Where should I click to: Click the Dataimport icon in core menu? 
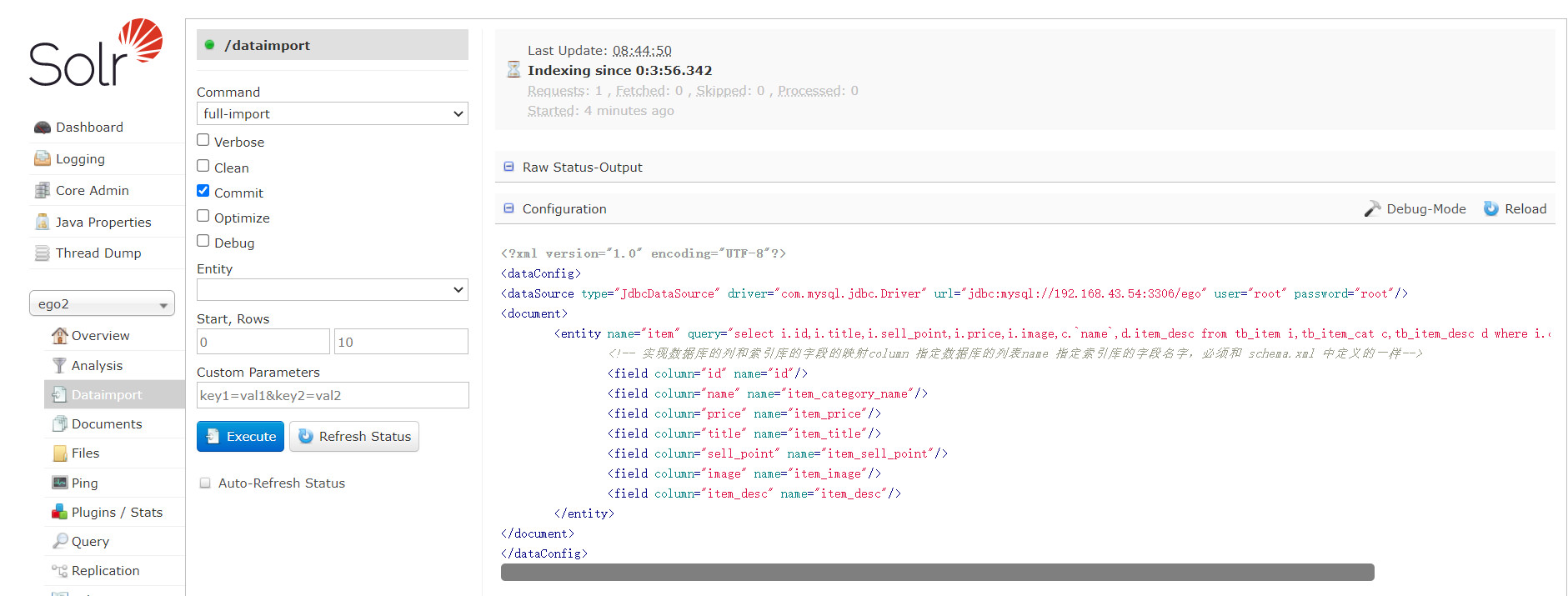60,394
